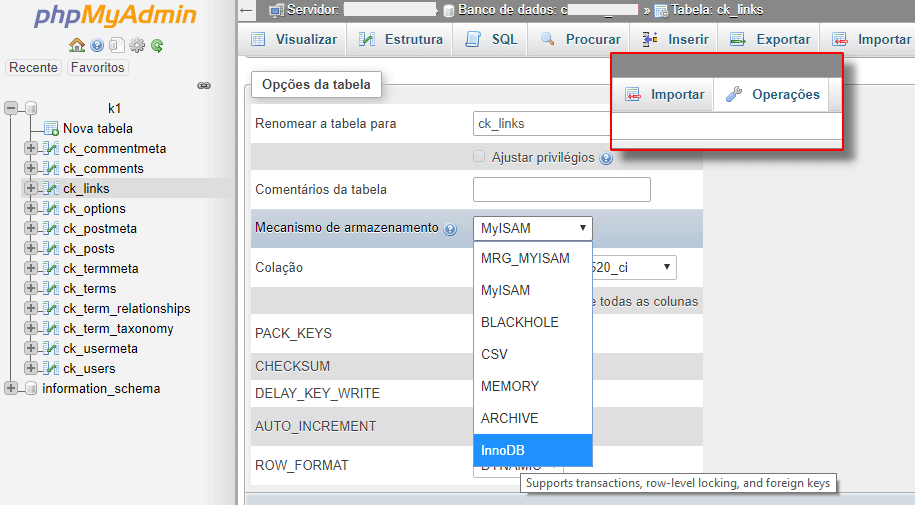Image resolution: width=915 pixels, height=505 pixels.
Task: Open the Mecanismo de armazenamento MyISAM dropdown
Action: point(533,228)
